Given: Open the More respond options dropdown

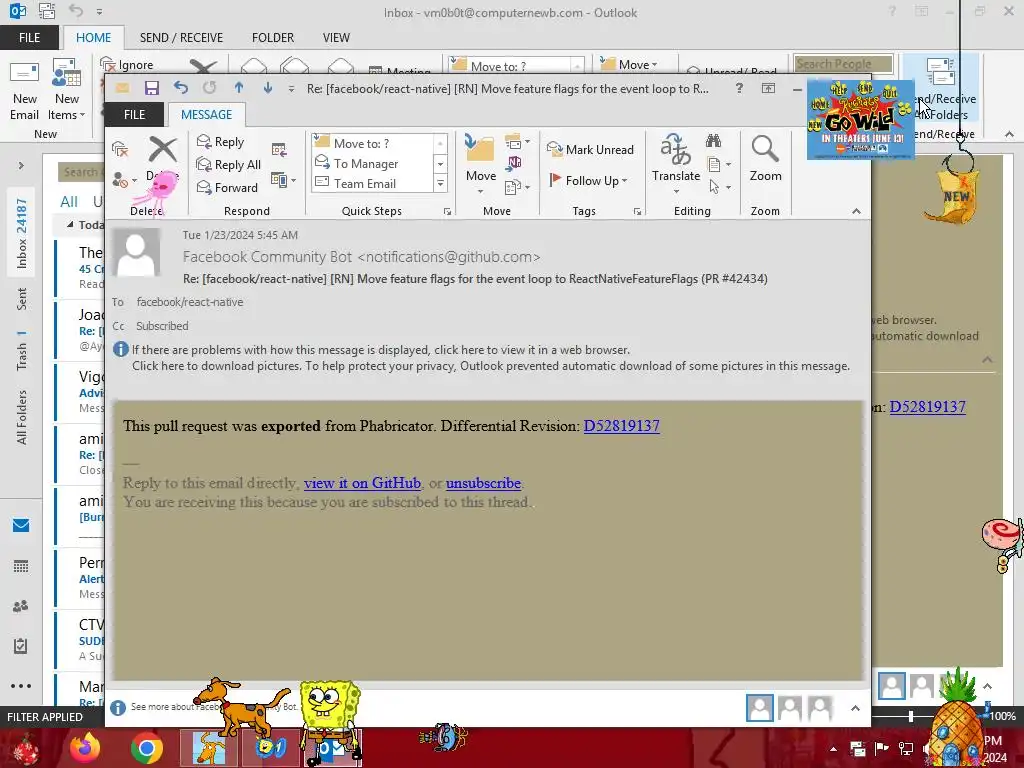Looking at the screenshot, I should [283, 180].
